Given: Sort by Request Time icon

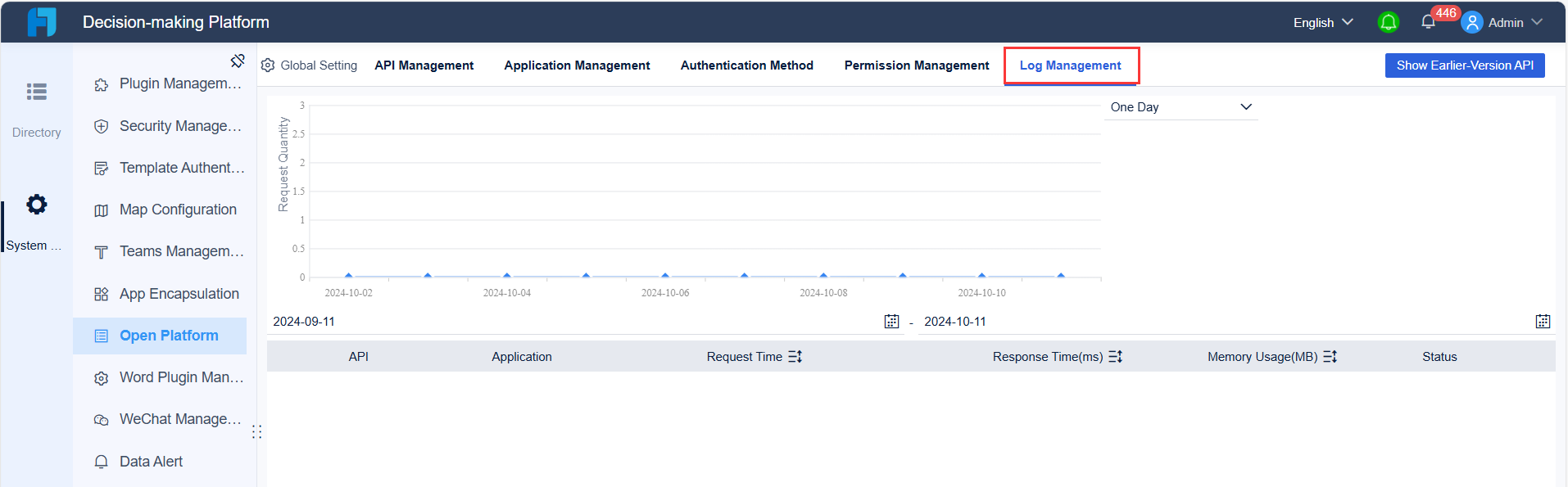Looking at the screenshot, I should (795, 357).
